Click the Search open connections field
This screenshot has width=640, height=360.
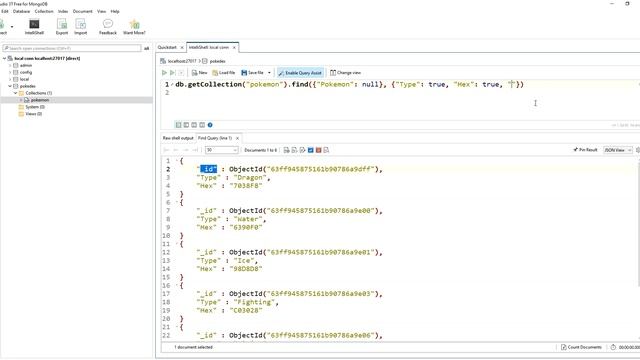[72, 48]
